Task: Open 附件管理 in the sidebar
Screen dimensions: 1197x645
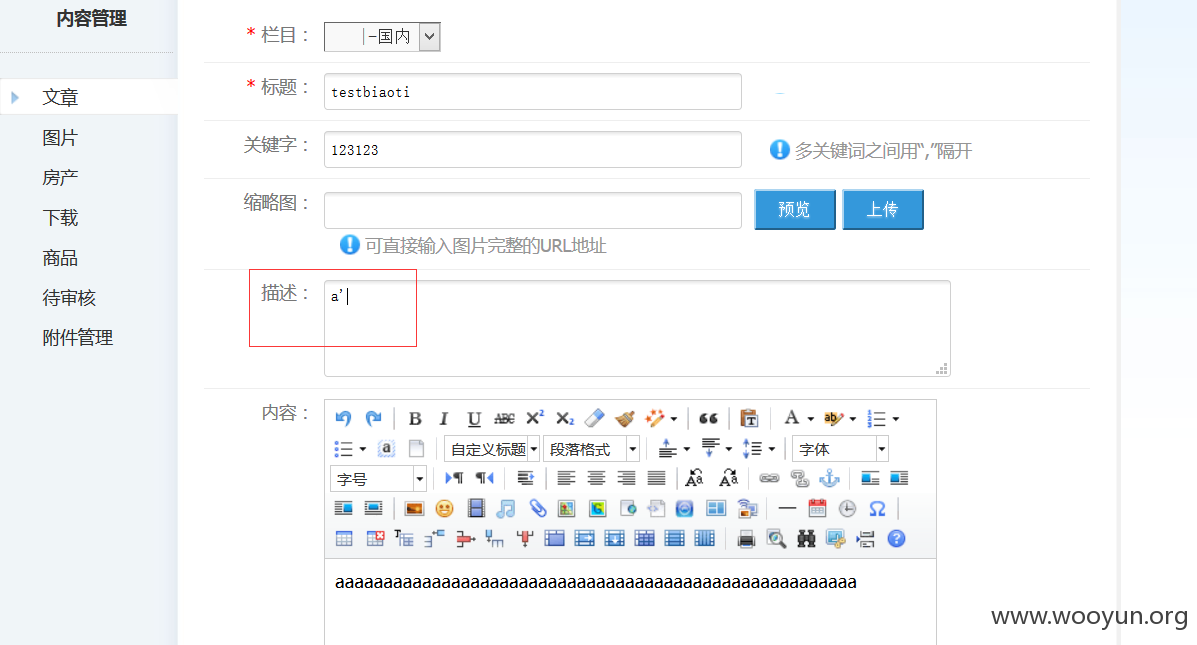Action: (78, 337)
